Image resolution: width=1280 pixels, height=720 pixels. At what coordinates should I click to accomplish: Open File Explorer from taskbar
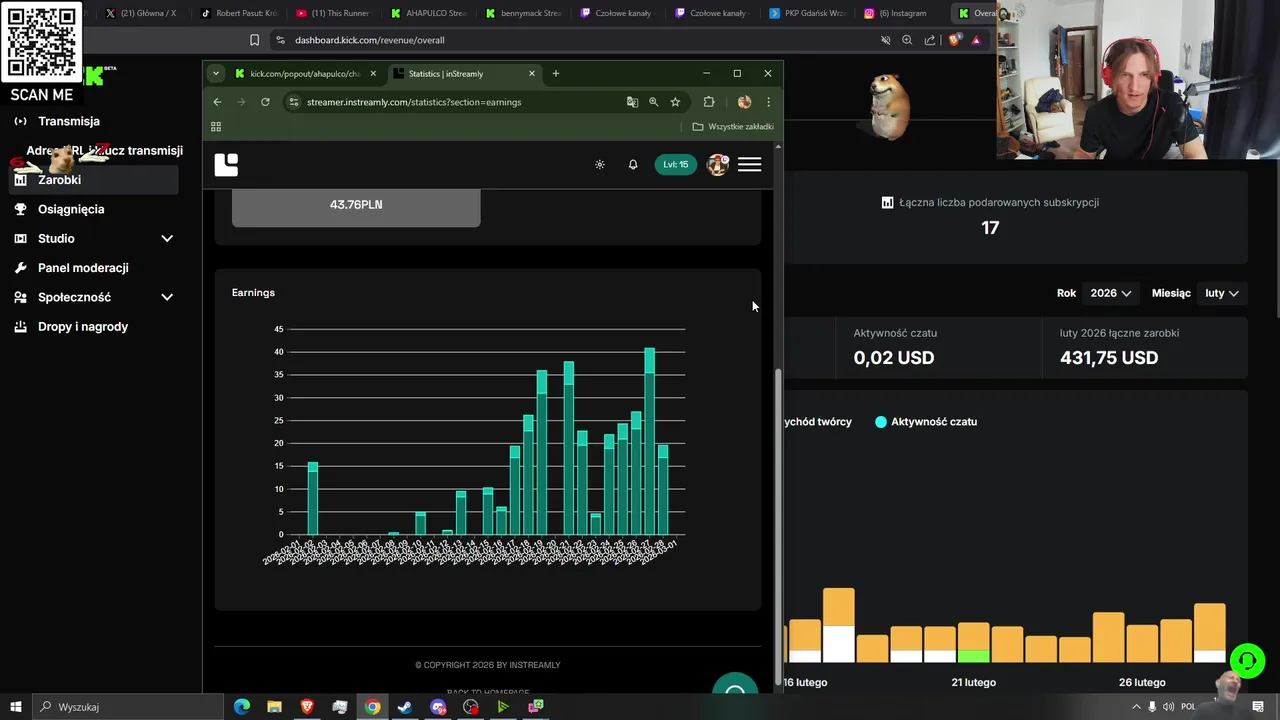[x=274, y=707]
